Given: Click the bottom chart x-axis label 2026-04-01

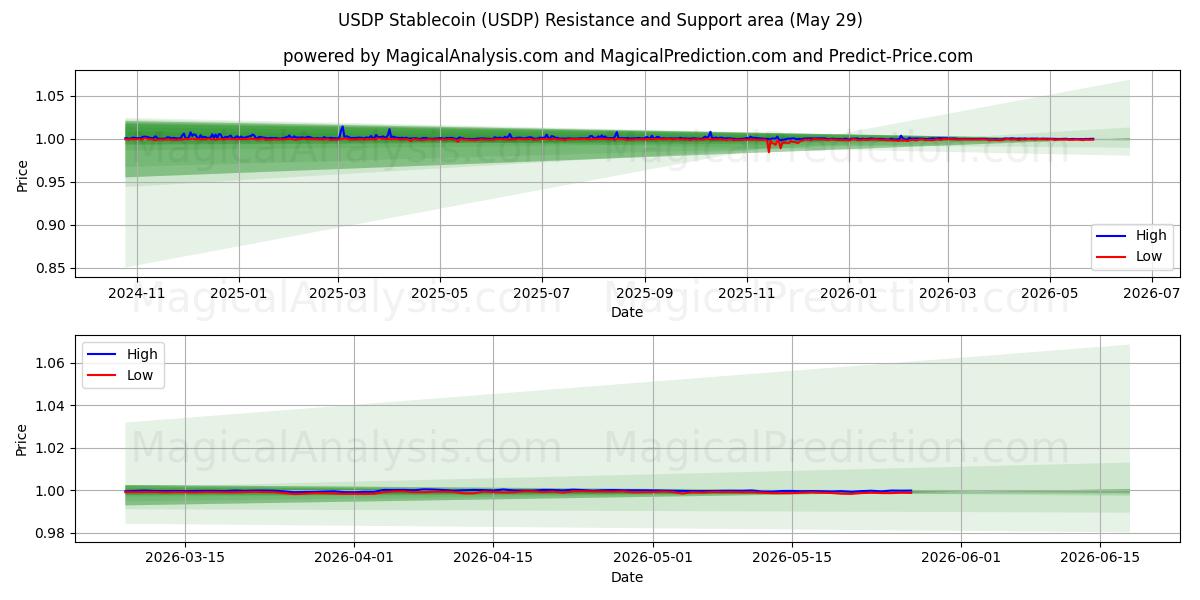Looking at the screenshot, I should (355, 559).
